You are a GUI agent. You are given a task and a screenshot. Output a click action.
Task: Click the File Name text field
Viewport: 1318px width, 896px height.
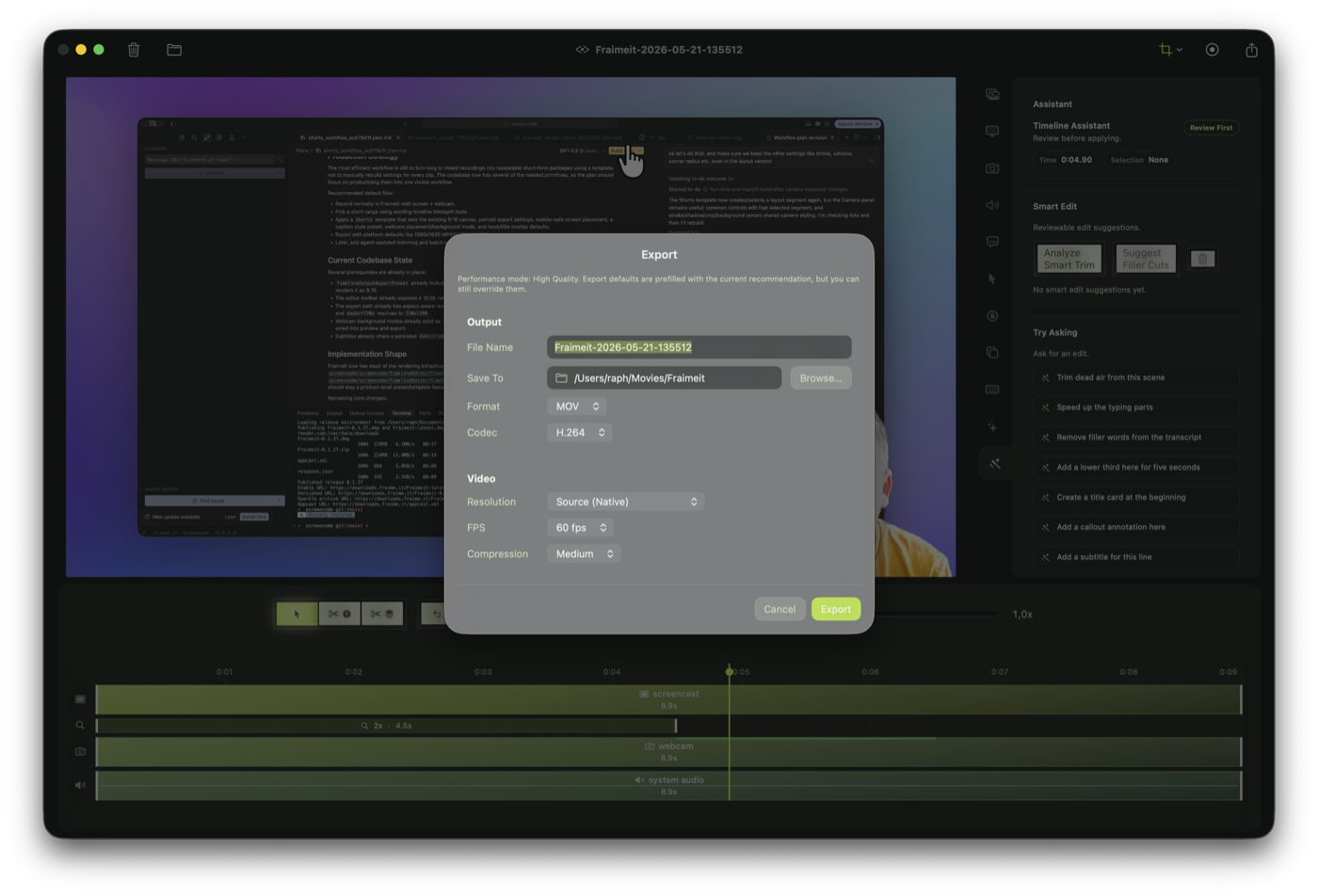coord(699,347)
